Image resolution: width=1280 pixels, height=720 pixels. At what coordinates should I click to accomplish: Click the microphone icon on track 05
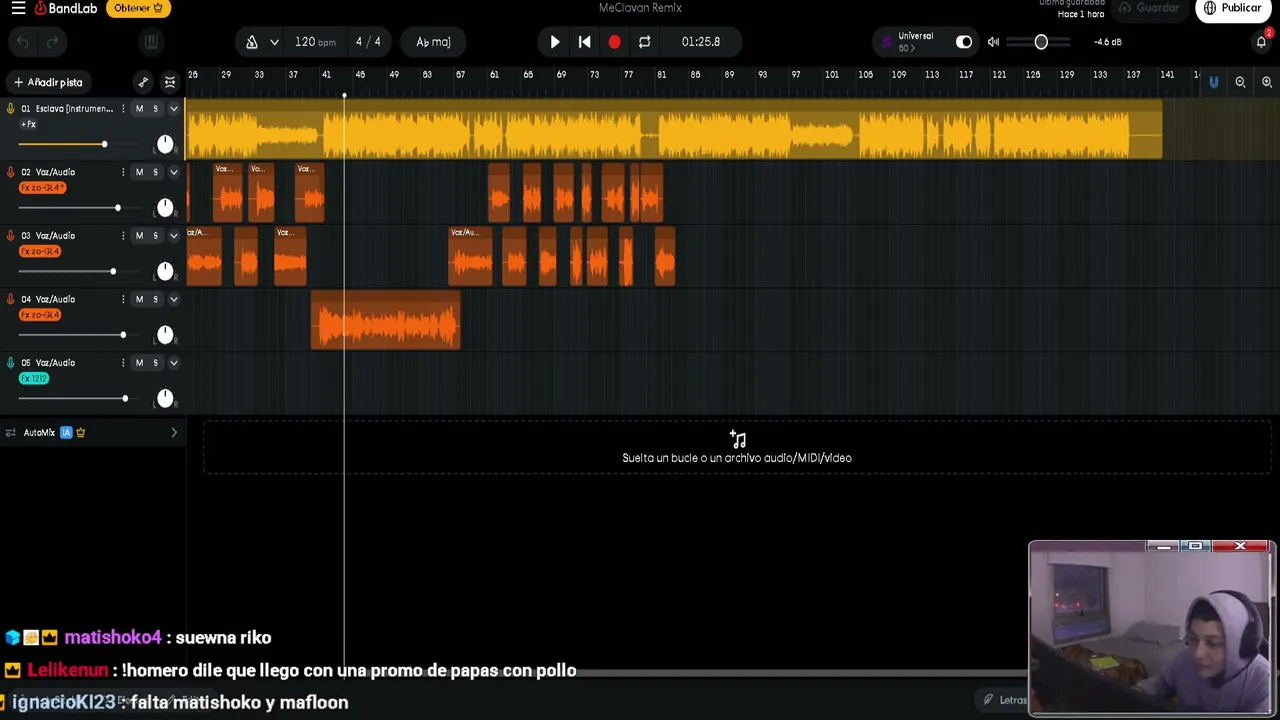(11, 363)
